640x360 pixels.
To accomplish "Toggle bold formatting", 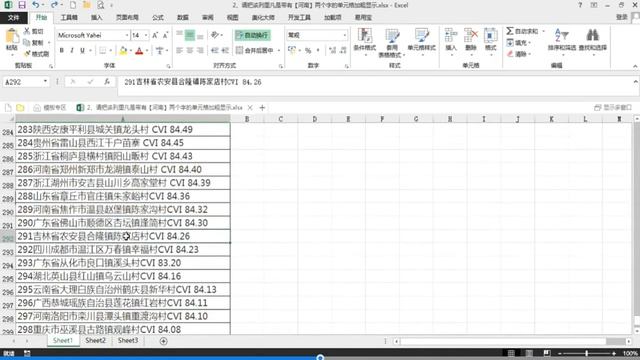I will (62, 51).
